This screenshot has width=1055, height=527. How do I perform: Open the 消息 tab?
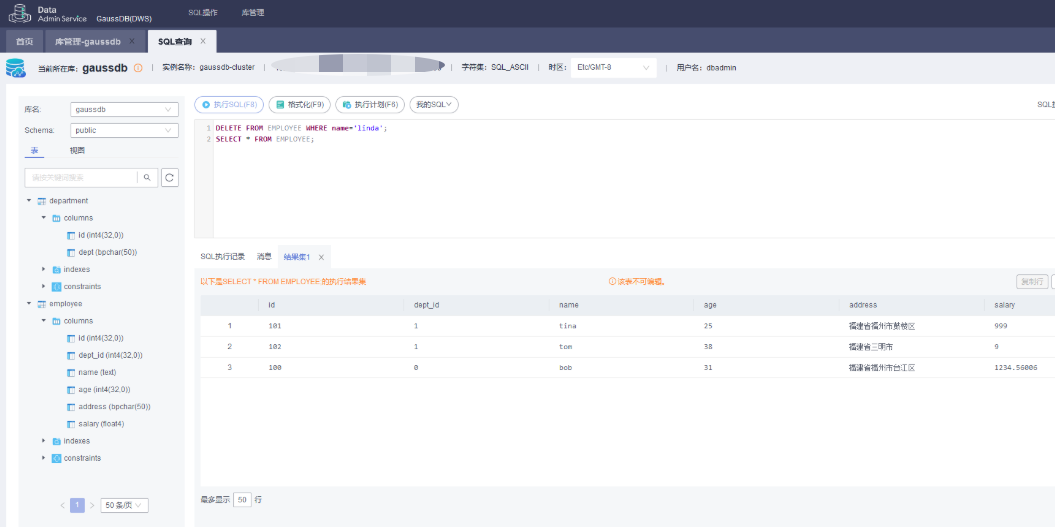(264, 257)
